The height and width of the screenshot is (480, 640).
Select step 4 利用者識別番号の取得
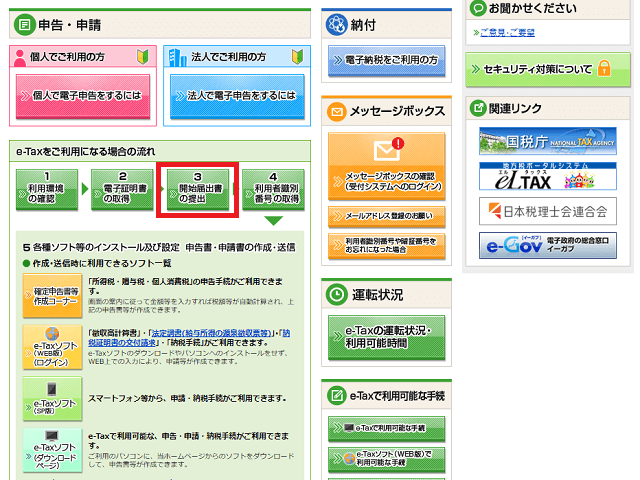tap(274, 188)
